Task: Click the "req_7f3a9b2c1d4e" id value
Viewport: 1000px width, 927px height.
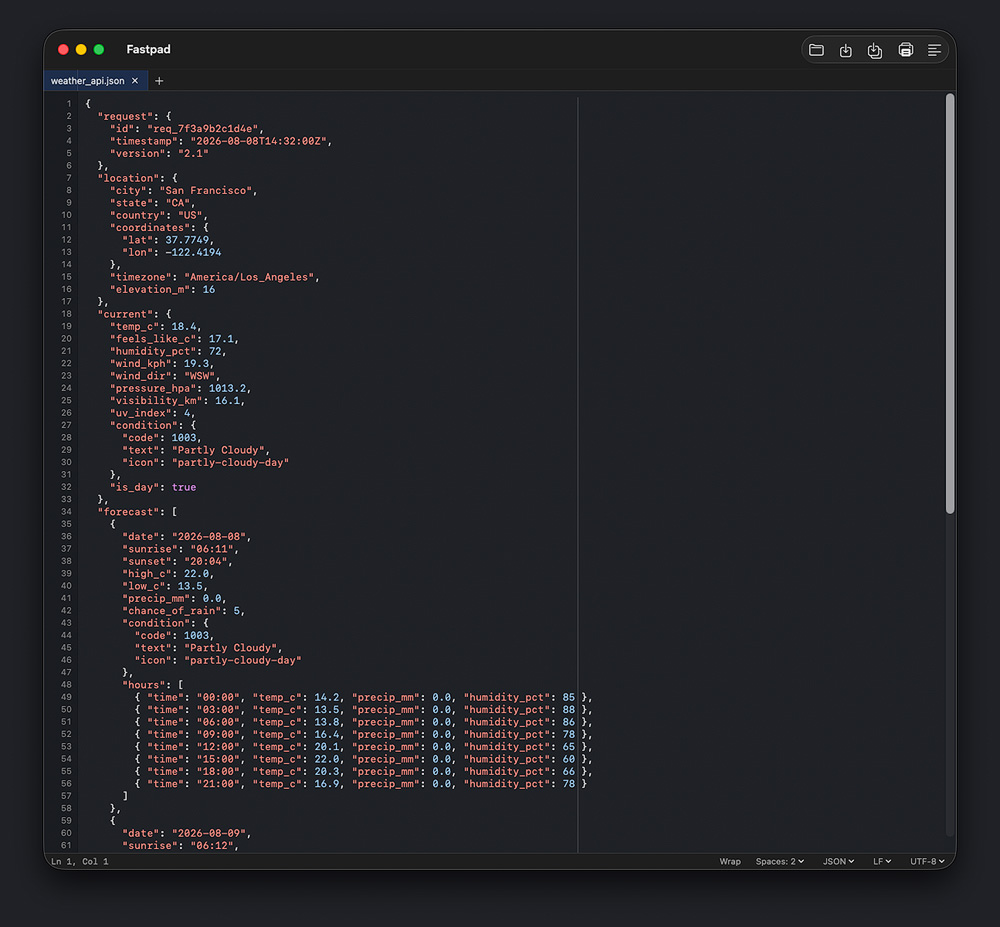Action: point(202,129)
